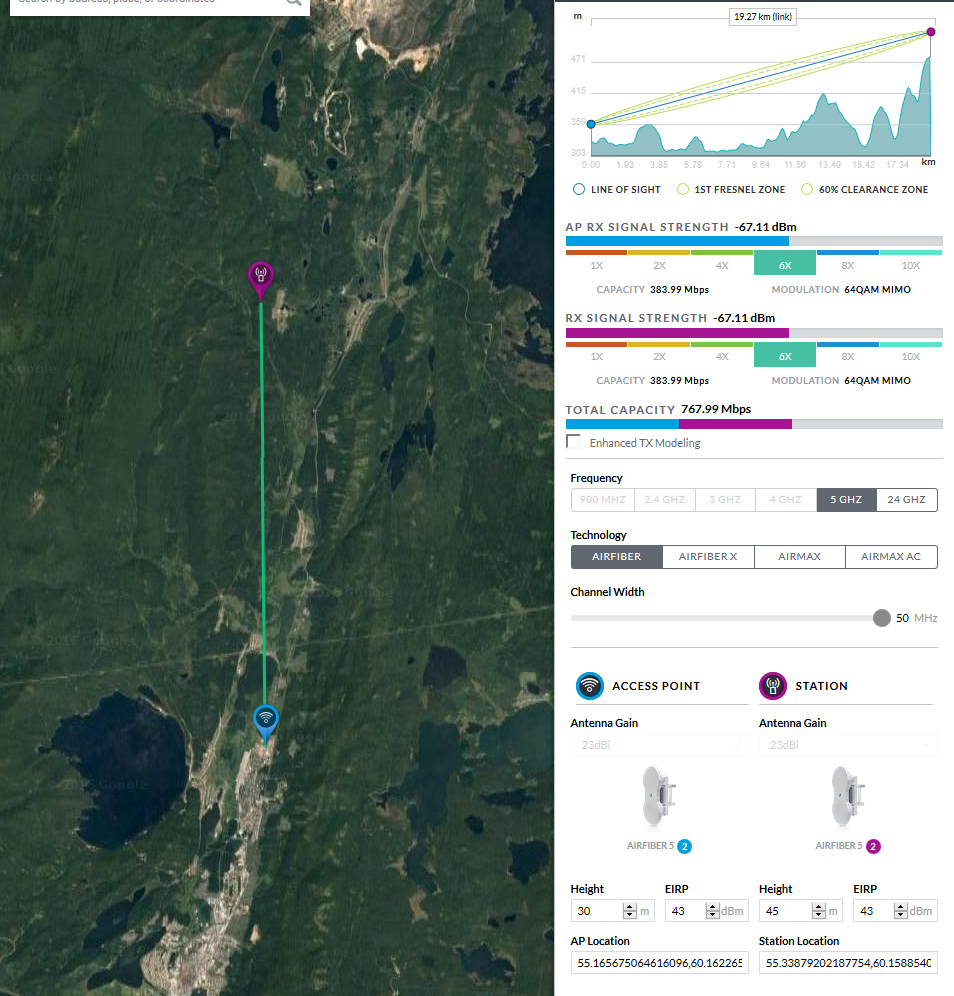Image resolution: width=954 pixels, height=996 pixels.
Task: Click the purple Station antenna icon
Action: [x=773, y=686]
